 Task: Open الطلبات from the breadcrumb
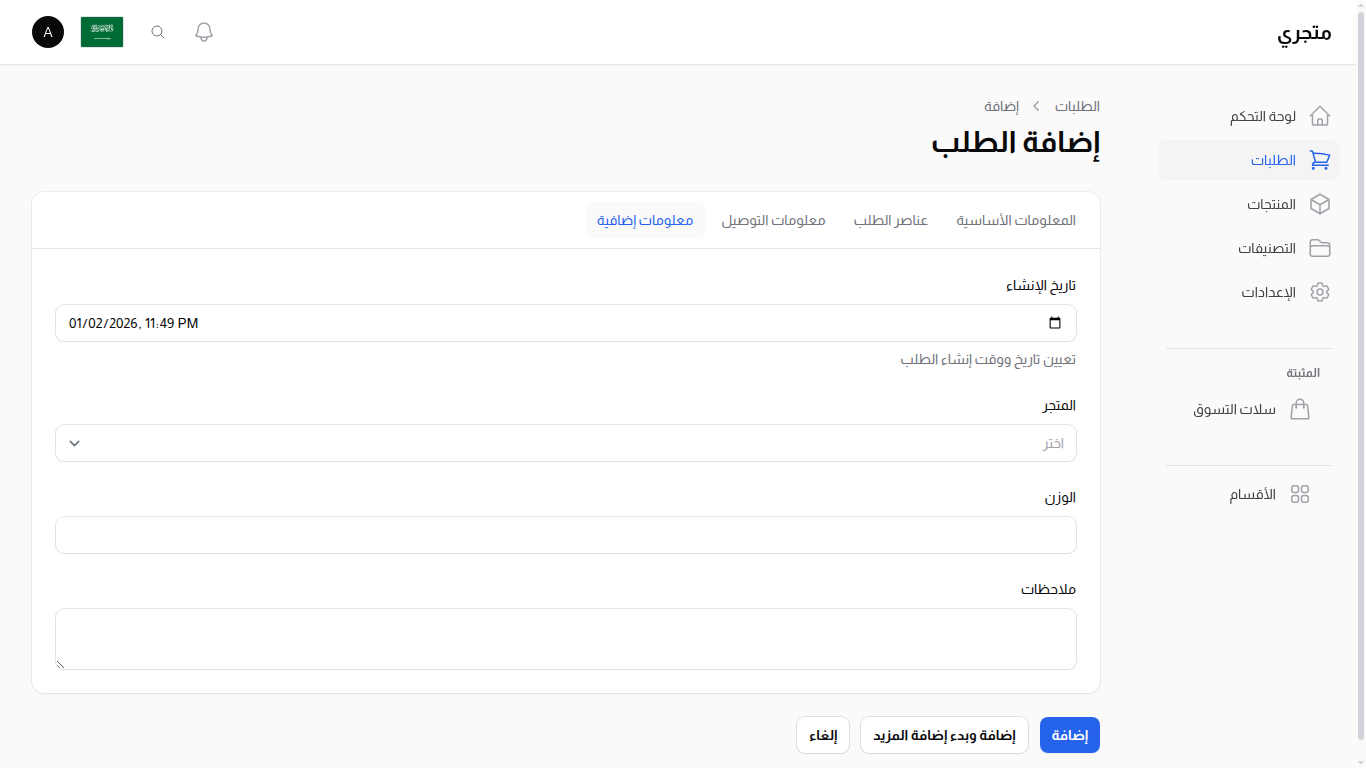coord(1076,106)
